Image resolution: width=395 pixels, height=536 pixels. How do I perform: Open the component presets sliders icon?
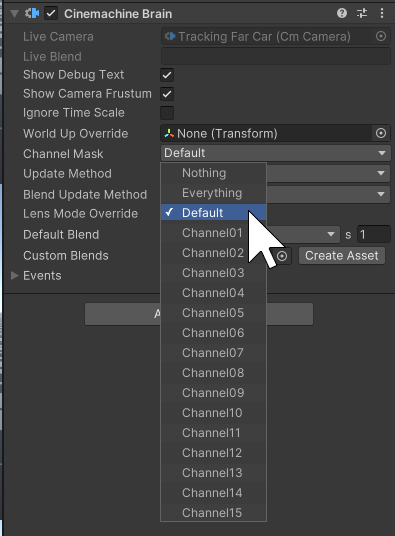(362, 13)
